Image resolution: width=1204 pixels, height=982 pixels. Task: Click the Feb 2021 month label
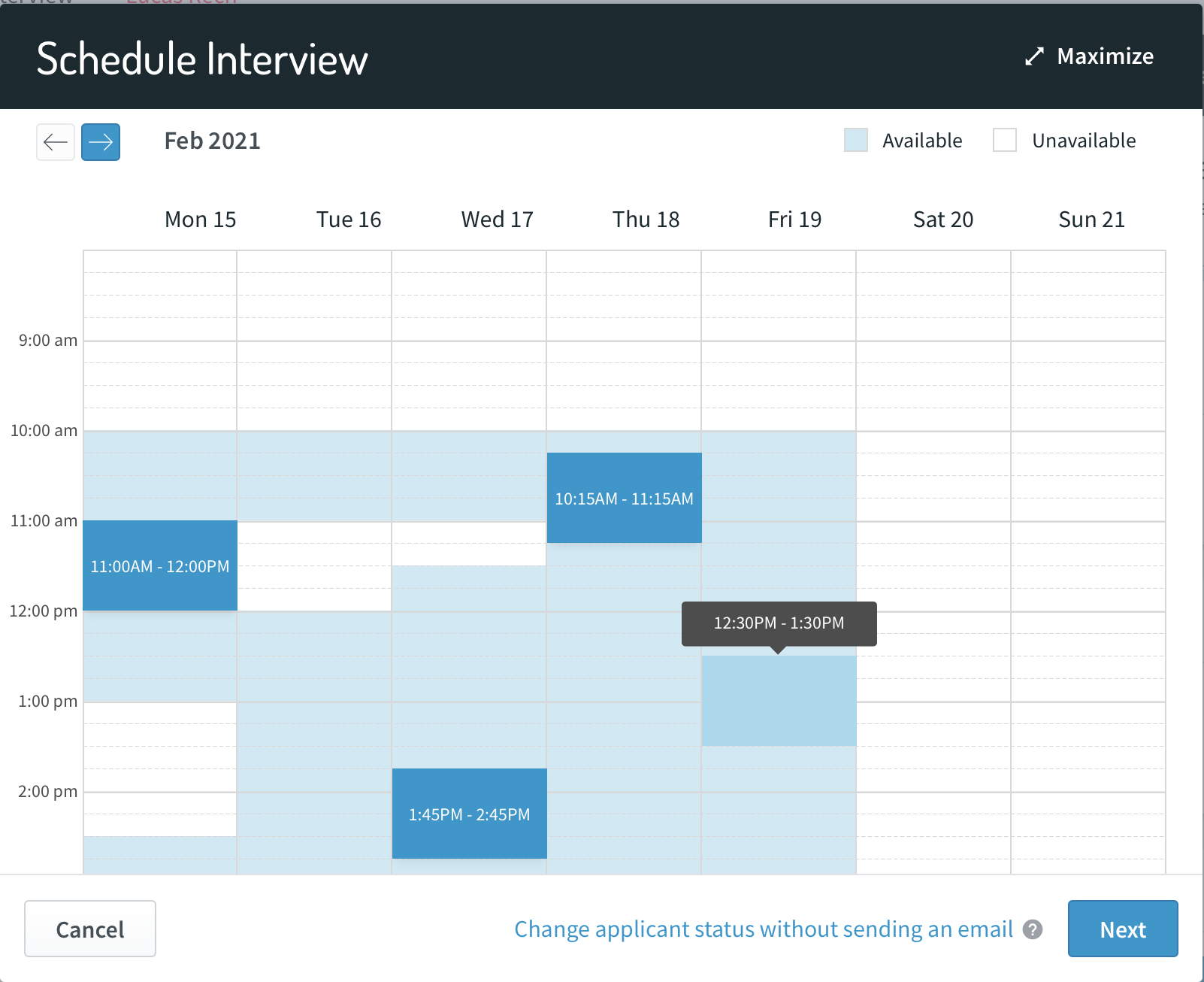click(212, 141)
